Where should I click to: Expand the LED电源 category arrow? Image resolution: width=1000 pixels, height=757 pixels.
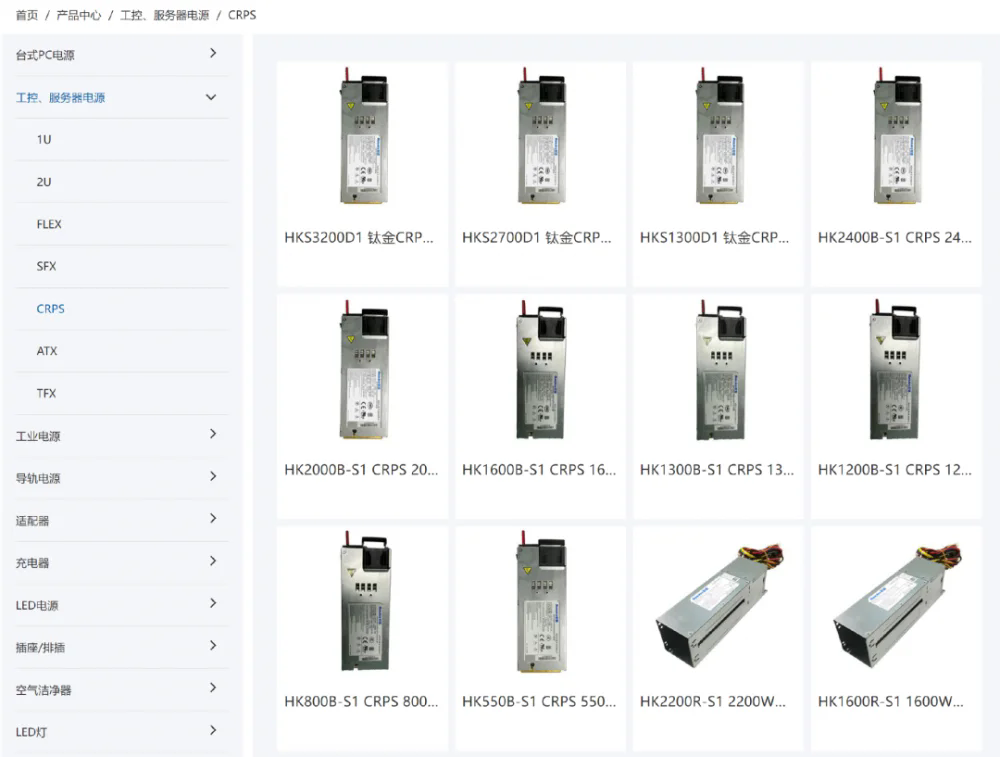point(213,603)
